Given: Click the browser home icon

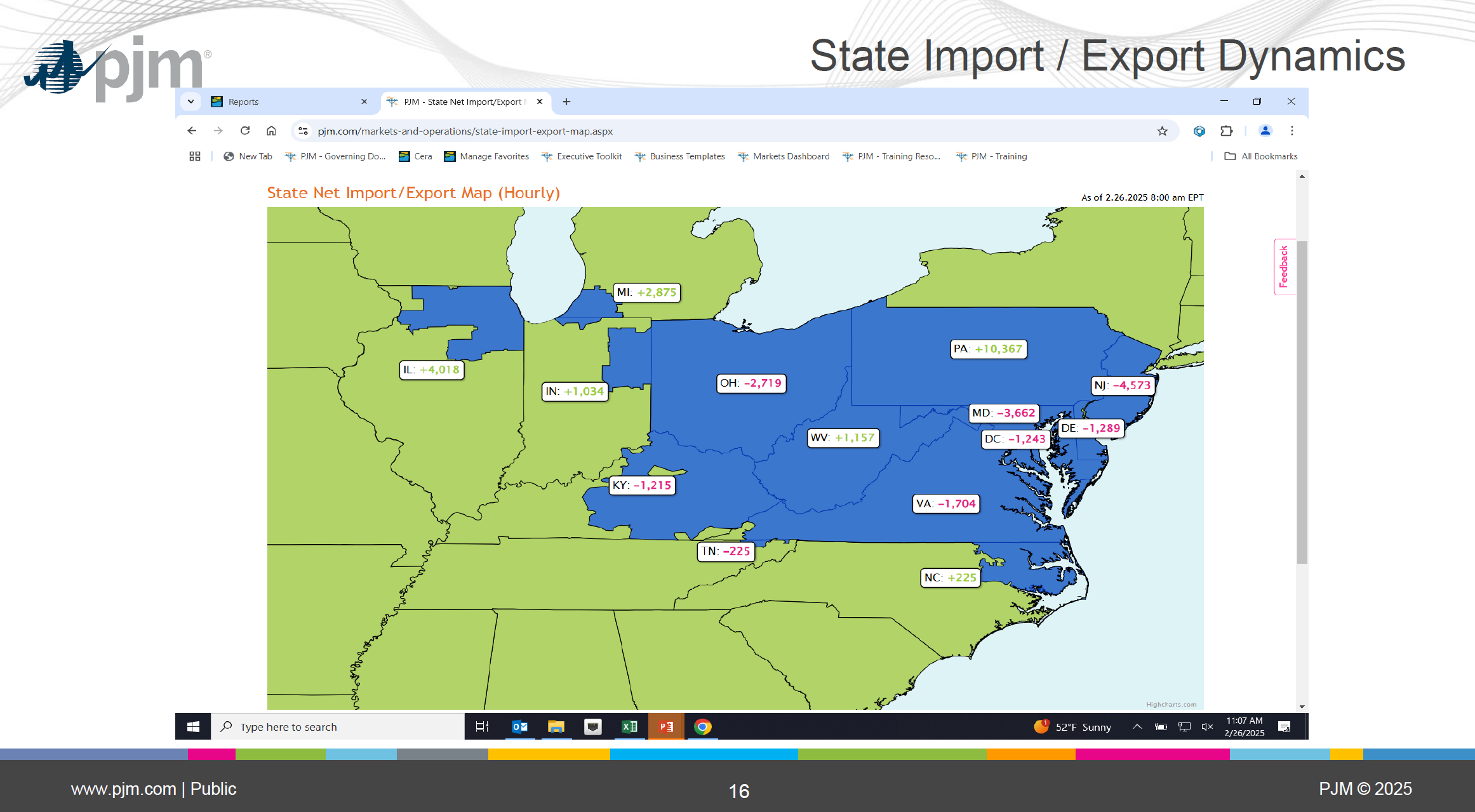Looking at the screenshot, I should (271, 131).
